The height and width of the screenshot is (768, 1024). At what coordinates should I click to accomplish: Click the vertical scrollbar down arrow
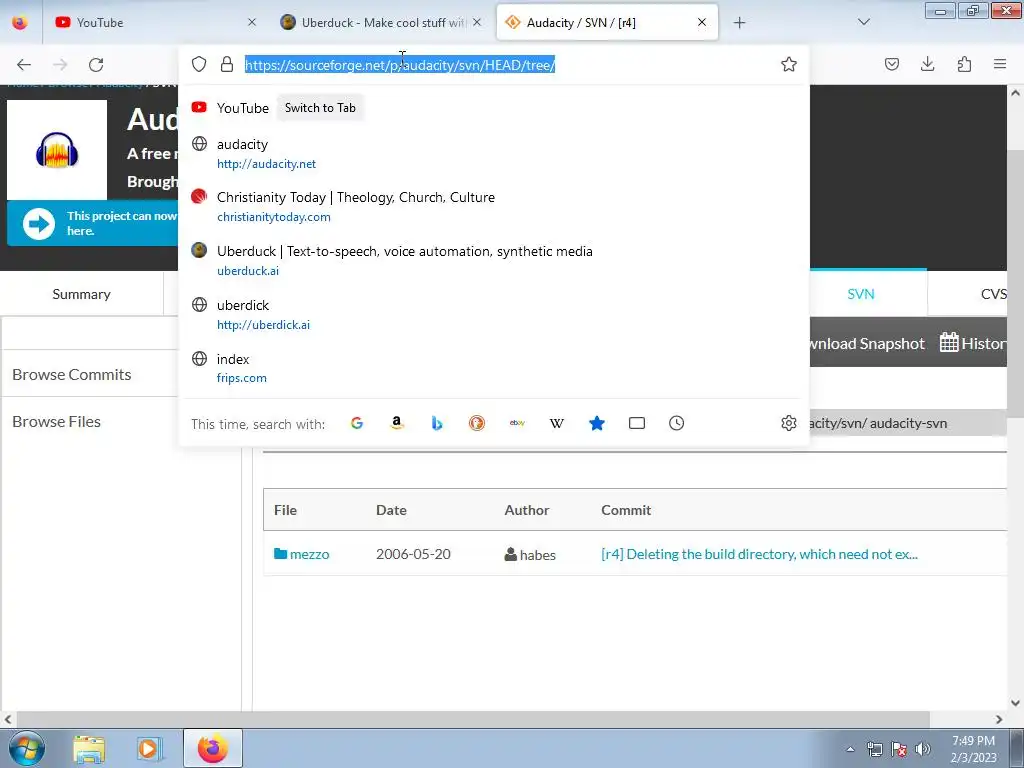tap(1016, 703)
